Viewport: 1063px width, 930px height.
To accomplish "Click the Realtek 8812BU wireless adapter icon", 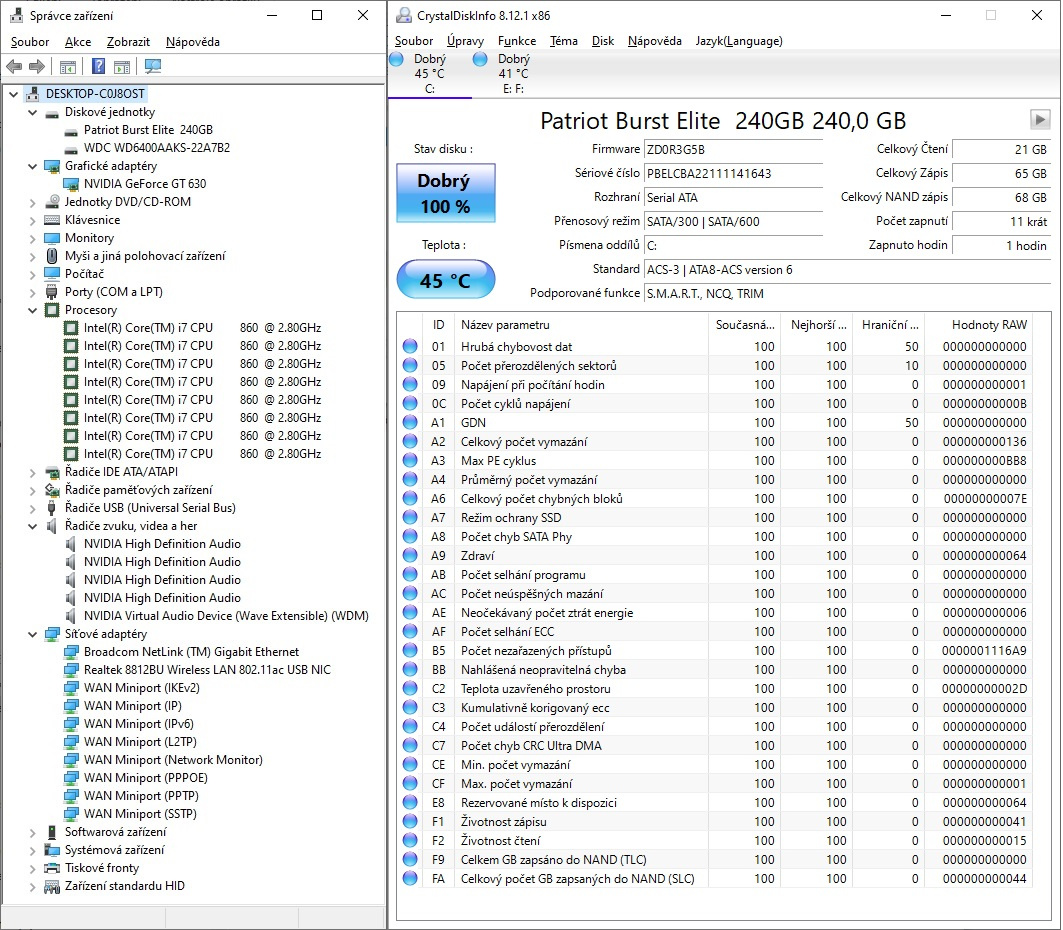I will pos(73,670).
